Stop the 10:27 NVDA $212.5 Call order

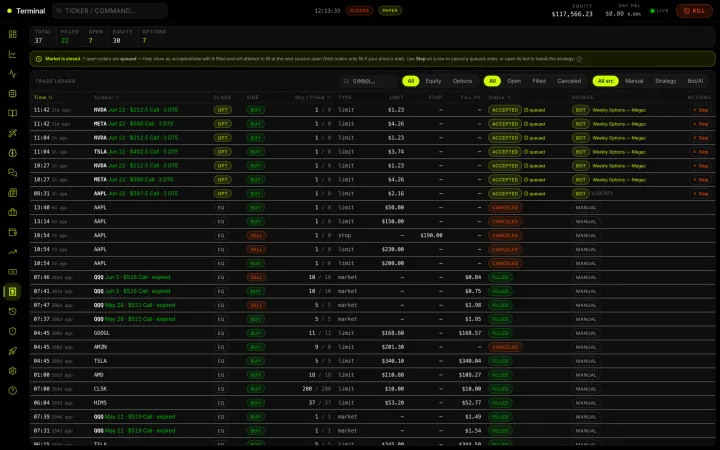pyautogui.click(x=700, y=166)
